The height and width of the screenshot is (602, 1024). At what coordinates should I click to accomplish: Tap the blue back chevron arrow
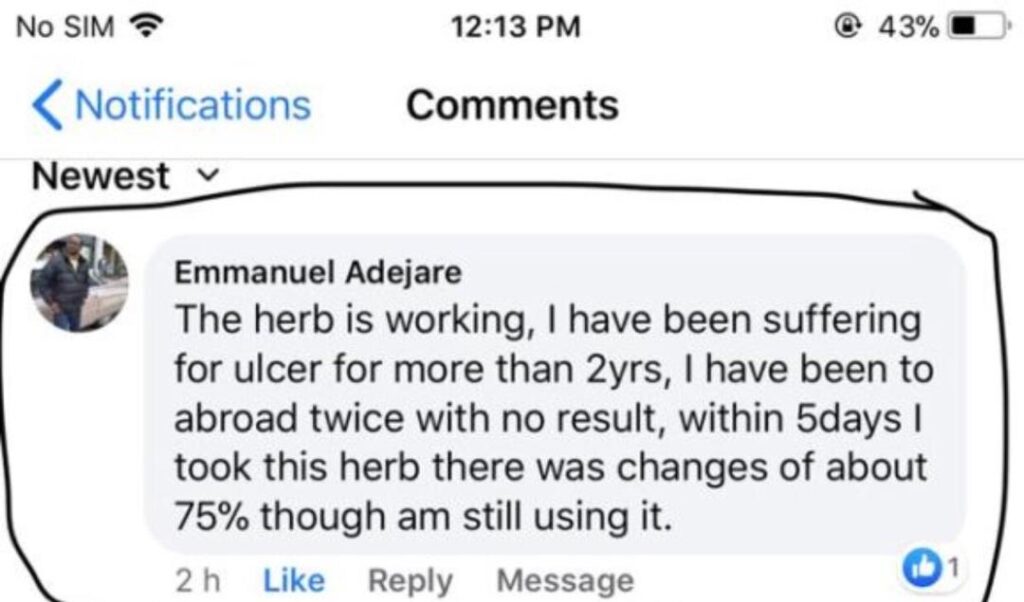46,106
